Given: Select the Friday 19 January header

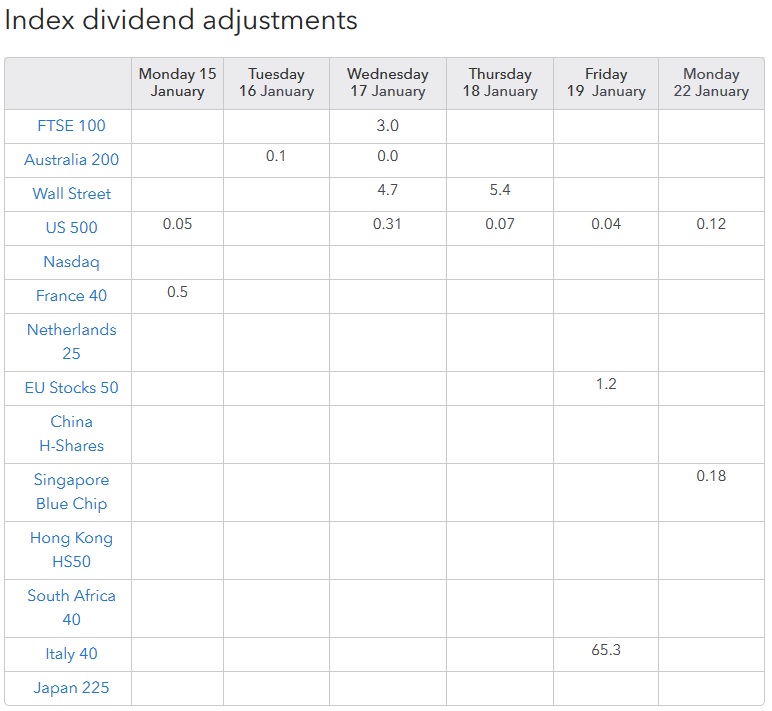Looking at the screenshot, I should pos(606,83).
